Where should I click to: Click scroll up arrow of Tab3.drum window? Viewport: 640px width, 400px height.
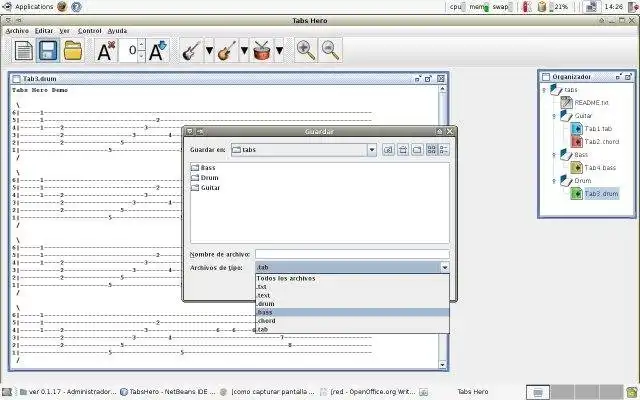tap(442, 89)
